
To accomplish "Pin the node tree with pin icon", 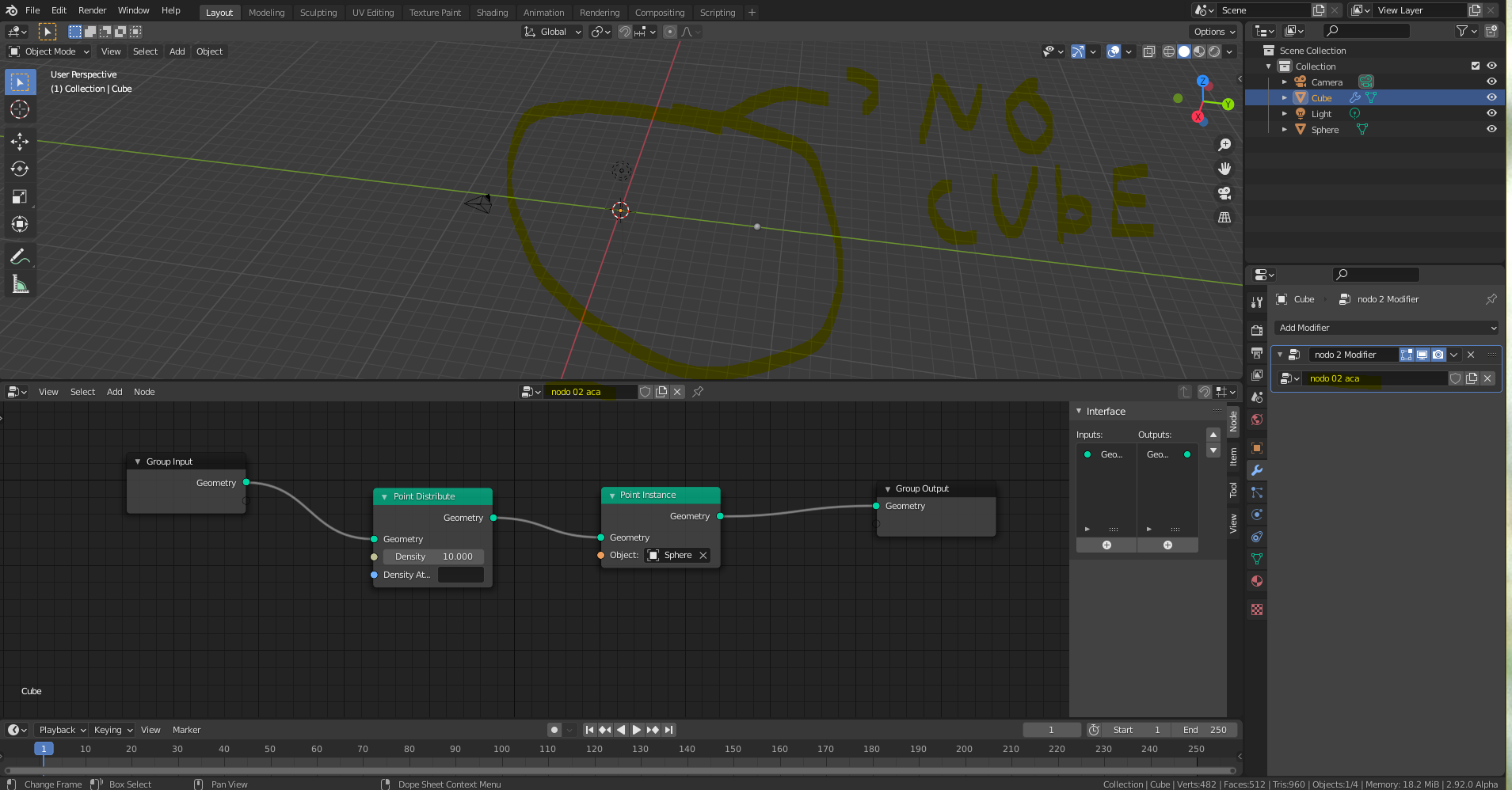I will 698,392.
